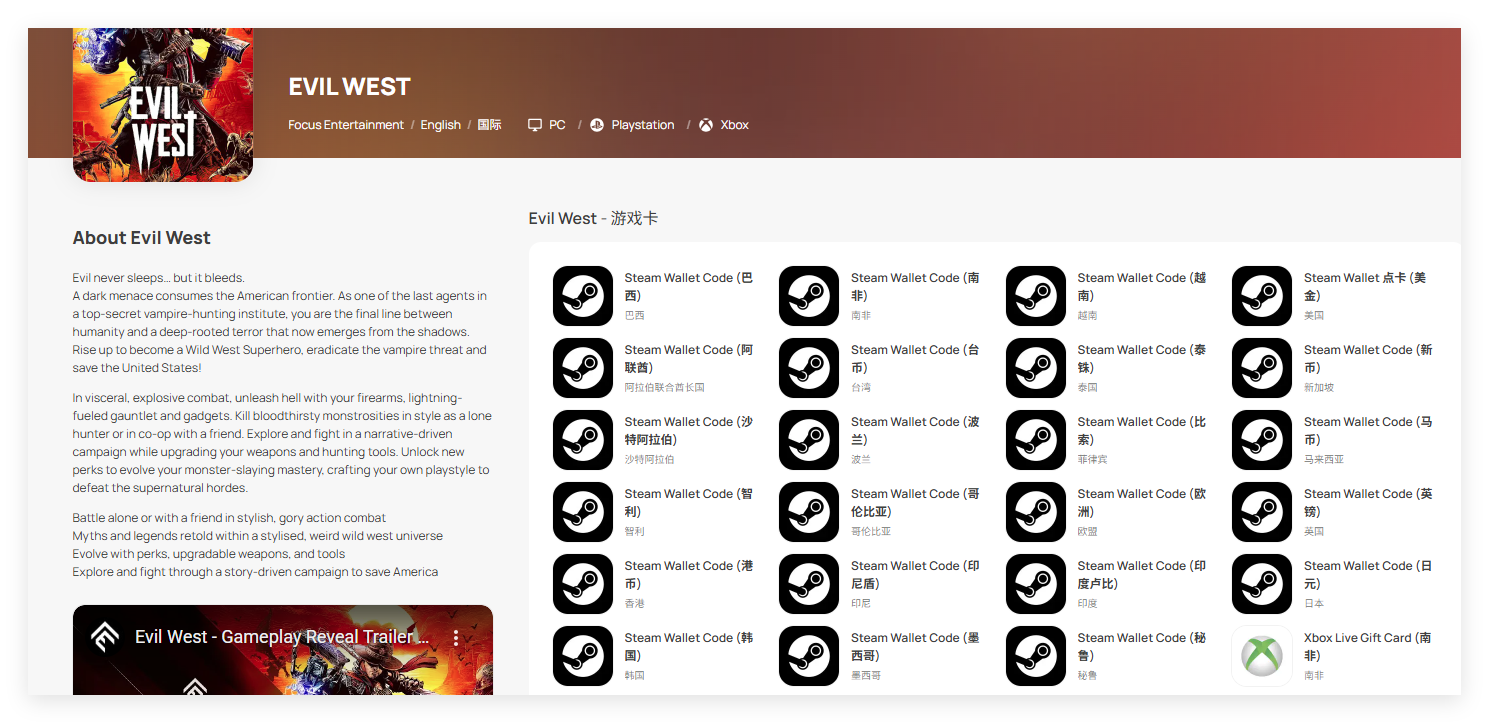1489x723 pixels.
Task: Open Steam Wallet Code (欧洲) EU link
Action: click(1141, 502)
